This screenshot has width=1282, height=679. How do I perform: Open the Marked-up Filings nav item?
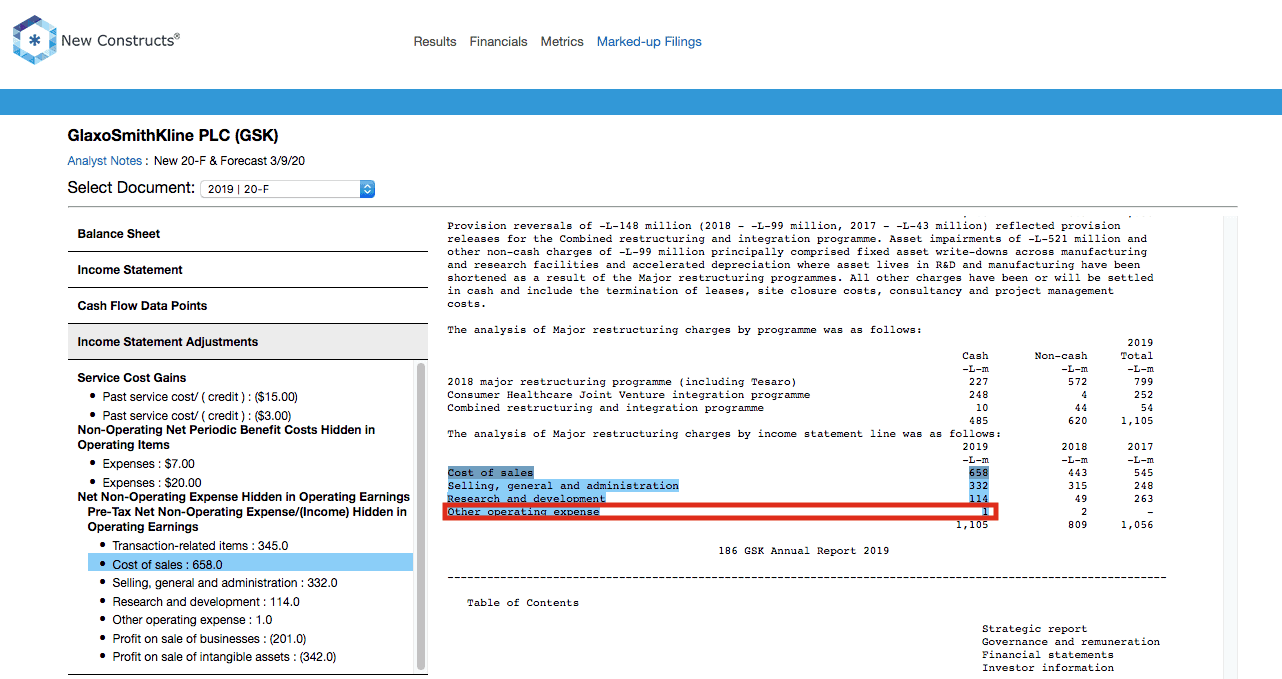point(649,42)
